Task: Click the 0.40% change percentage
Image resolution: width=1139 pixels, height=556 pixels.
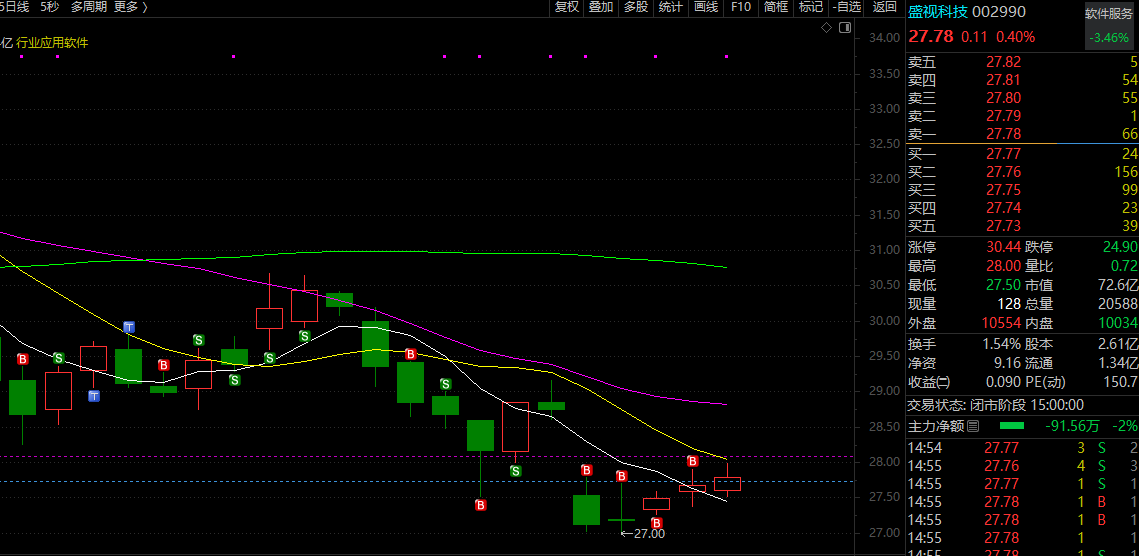Action: [x=1016, y=37]
